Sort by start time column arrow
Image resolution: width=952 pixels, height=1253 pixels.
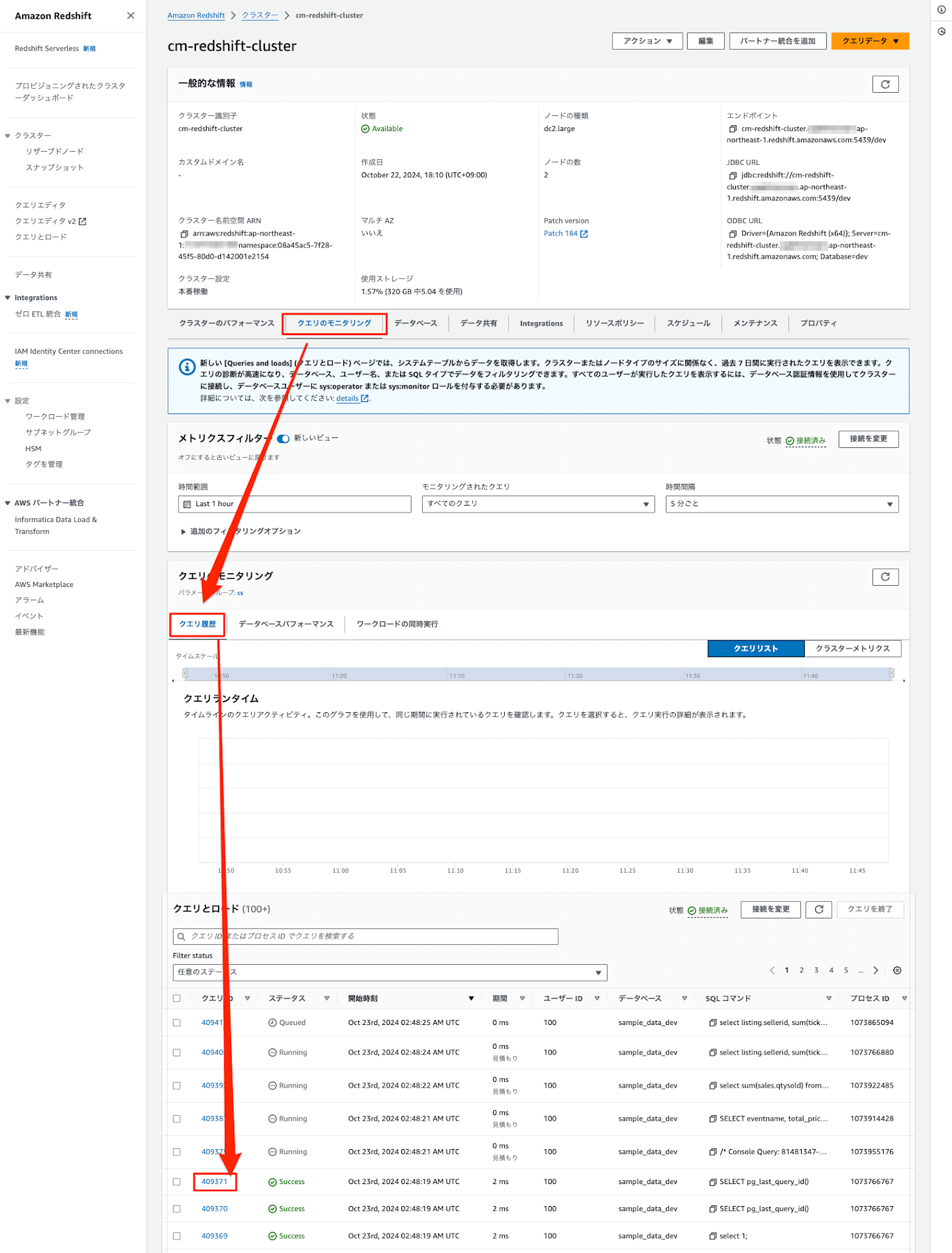tap(471, 999)
